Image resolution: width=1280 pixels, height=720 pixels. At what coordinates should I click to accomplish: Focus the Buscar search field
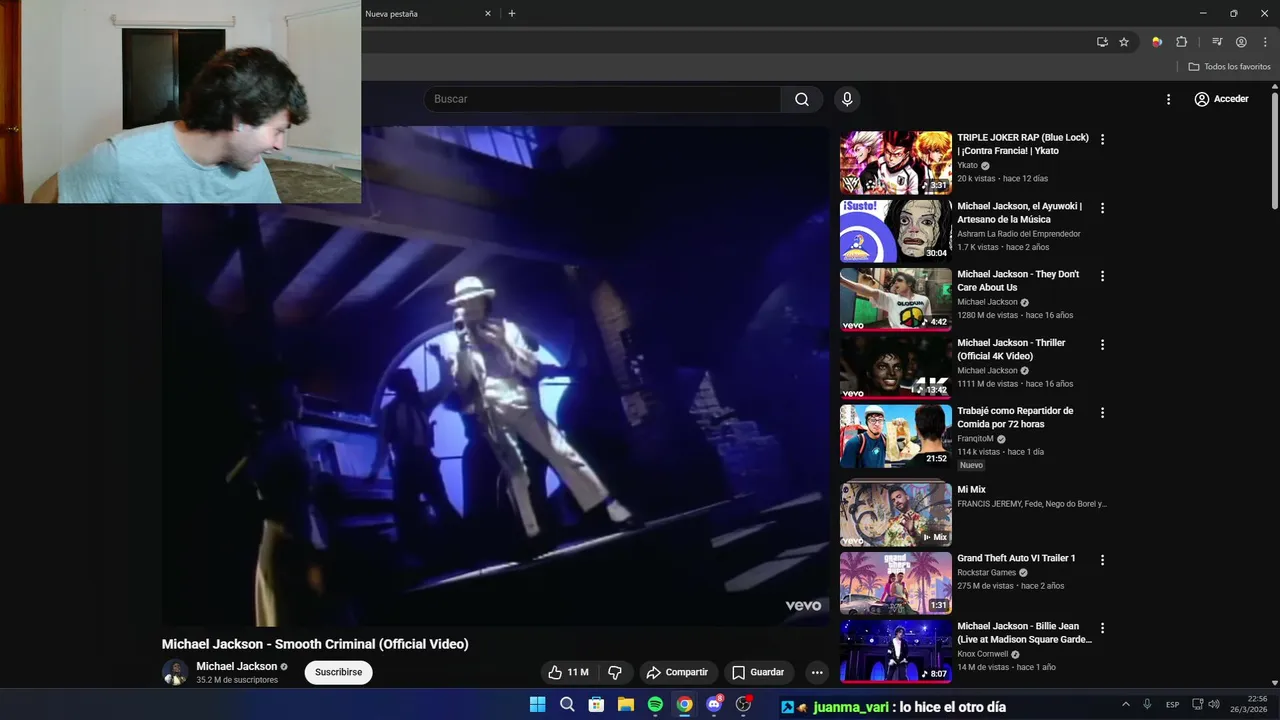click(x=602, y=99)
